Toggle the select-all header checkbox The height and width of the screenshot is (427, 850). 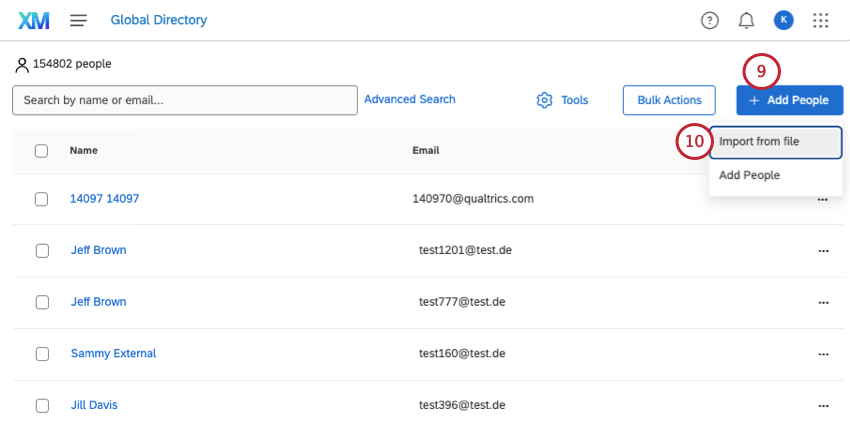pos(41,151)
